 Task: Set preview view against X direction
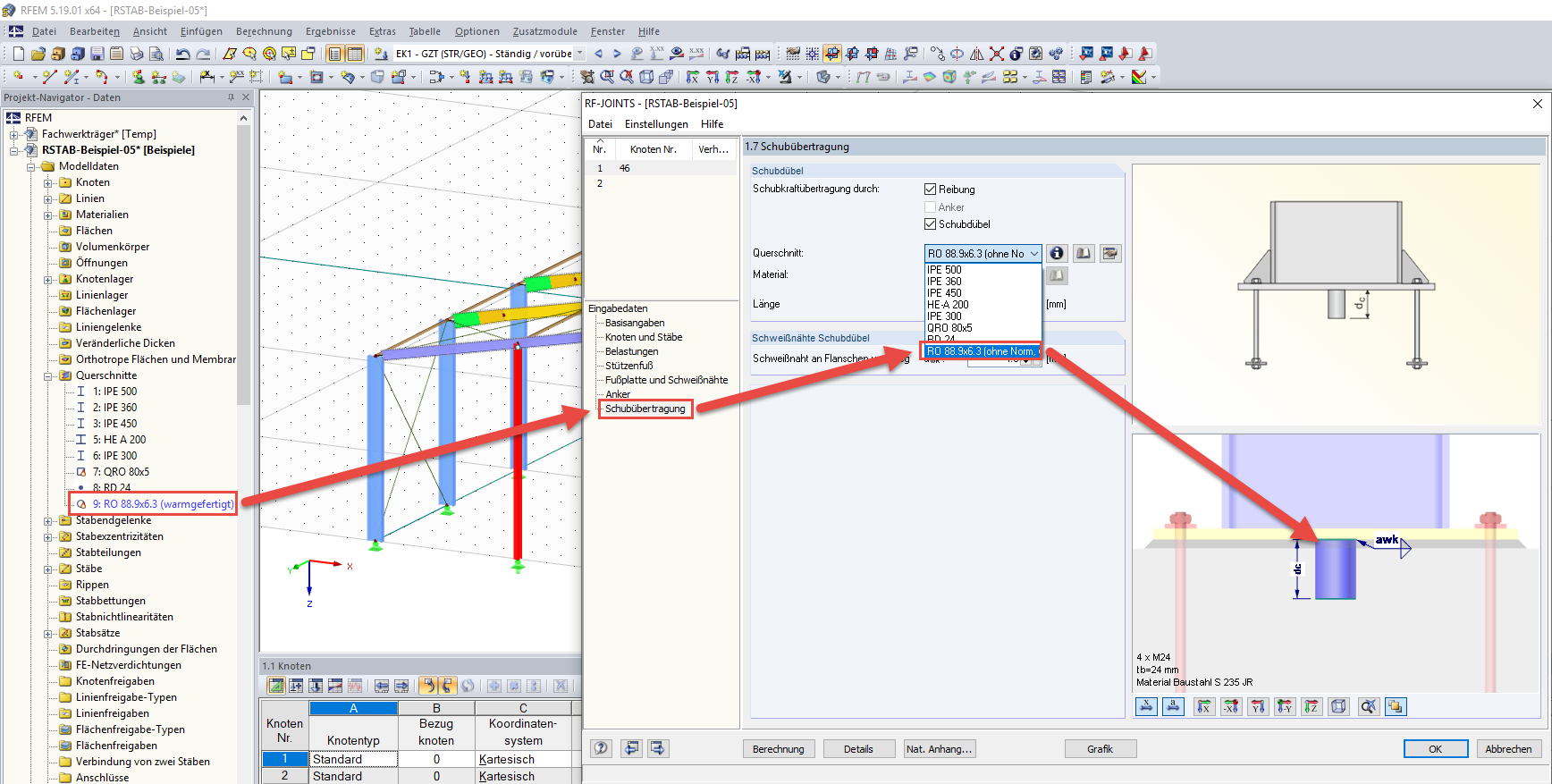[x=1231, y=707]
